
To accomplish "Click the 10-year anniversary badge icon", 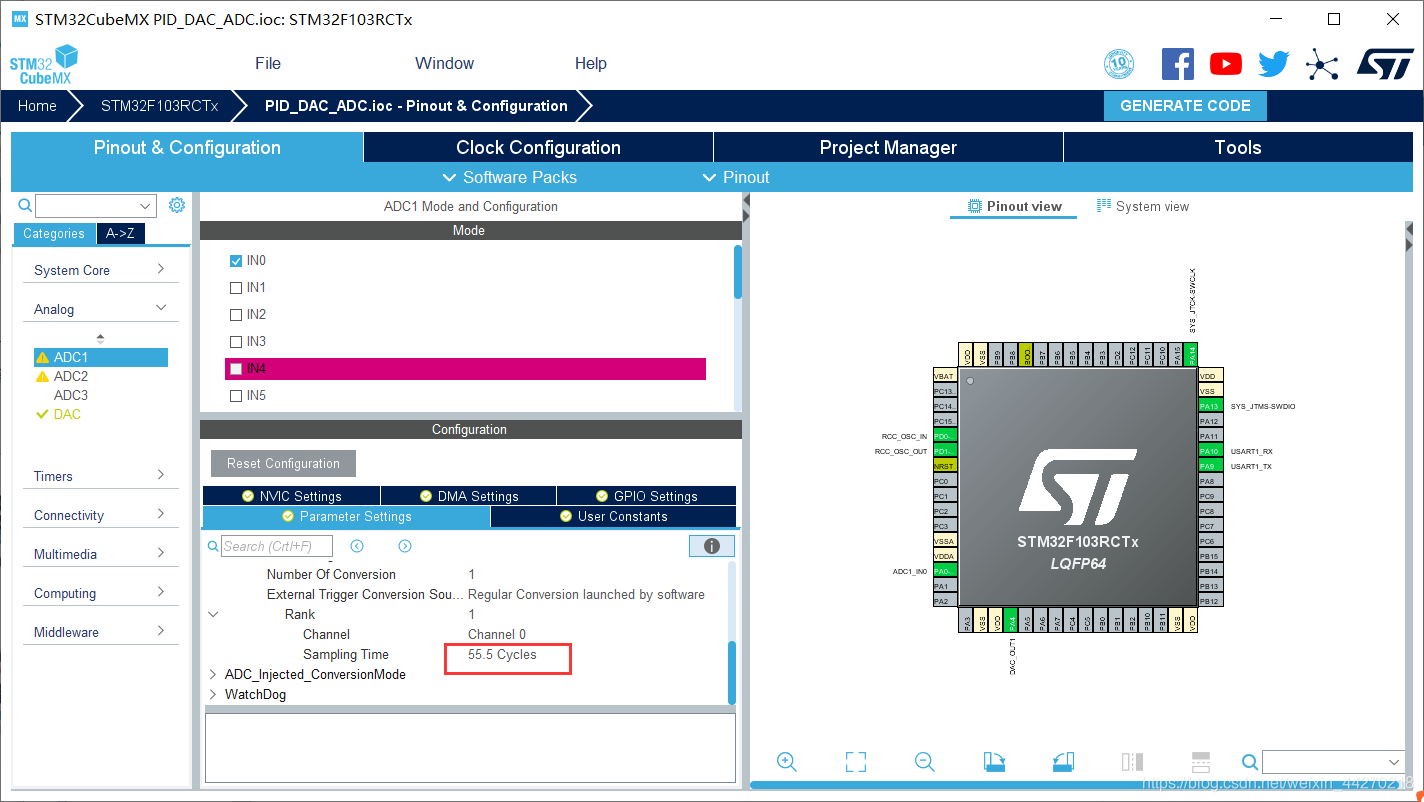I will pyautogui.click(x=1119, y=64).
